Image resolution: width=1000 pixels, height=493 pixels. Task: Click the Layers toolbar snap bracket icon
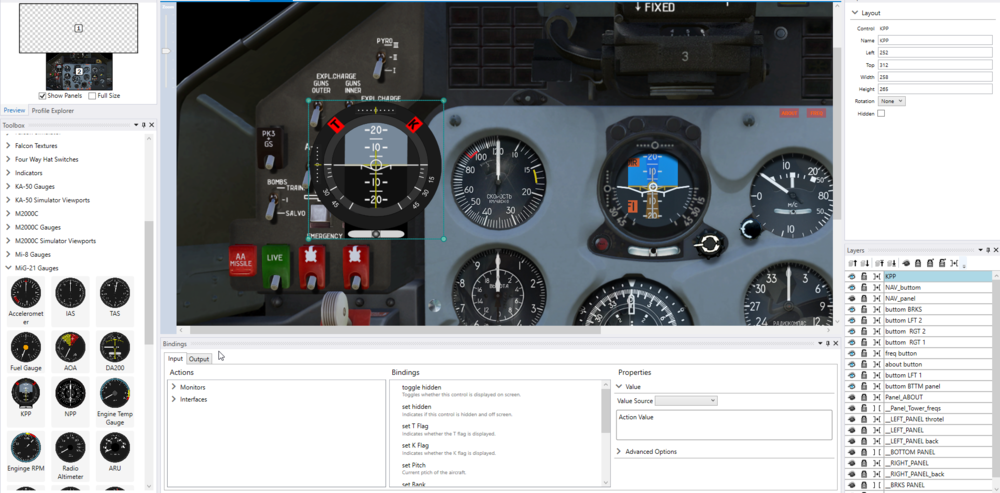pos(954,263)
